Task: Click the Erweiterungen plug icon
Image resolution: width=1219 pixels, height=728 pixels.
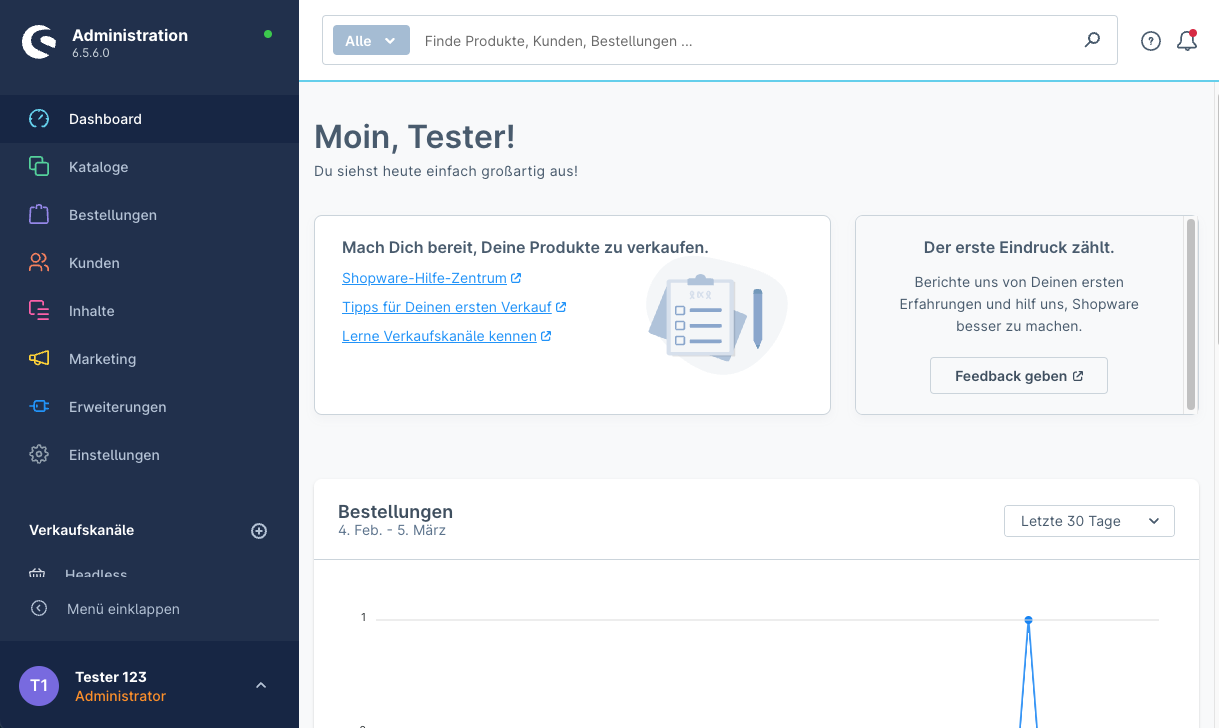Action: click(39, 407)
